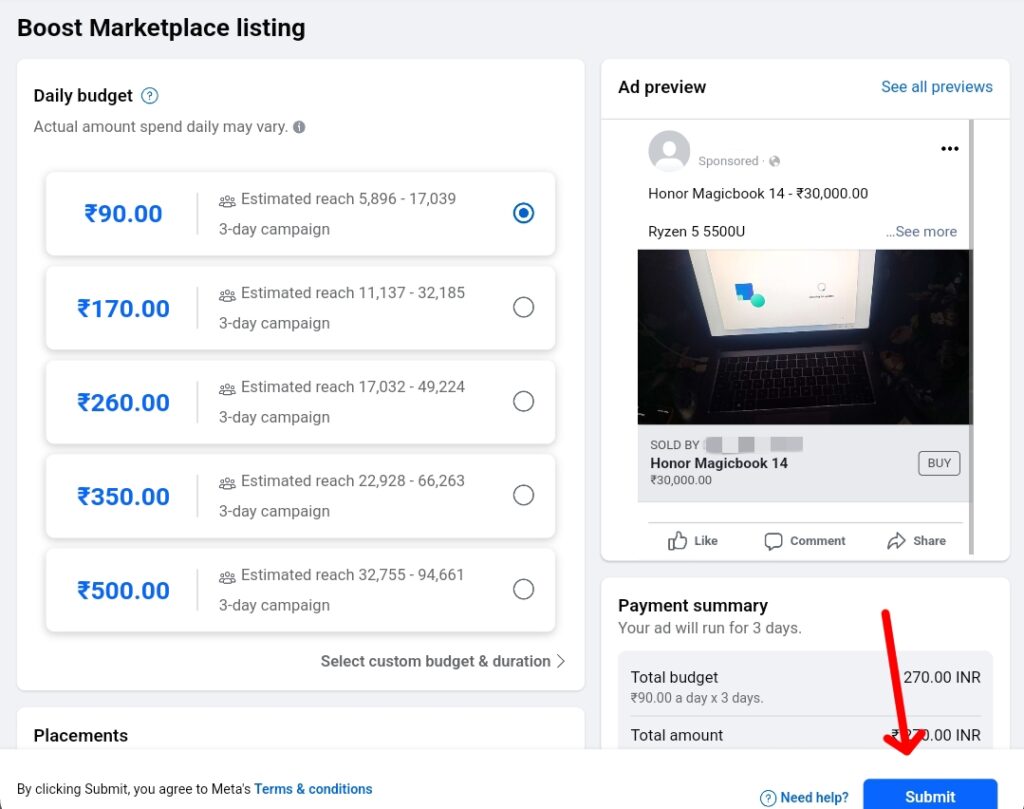This screenshot has height=809, width=1024.
Task: Click 'Estimated reach 22,928 - 66,263' text
Action: pyautogui.click(x=353, y=481)
